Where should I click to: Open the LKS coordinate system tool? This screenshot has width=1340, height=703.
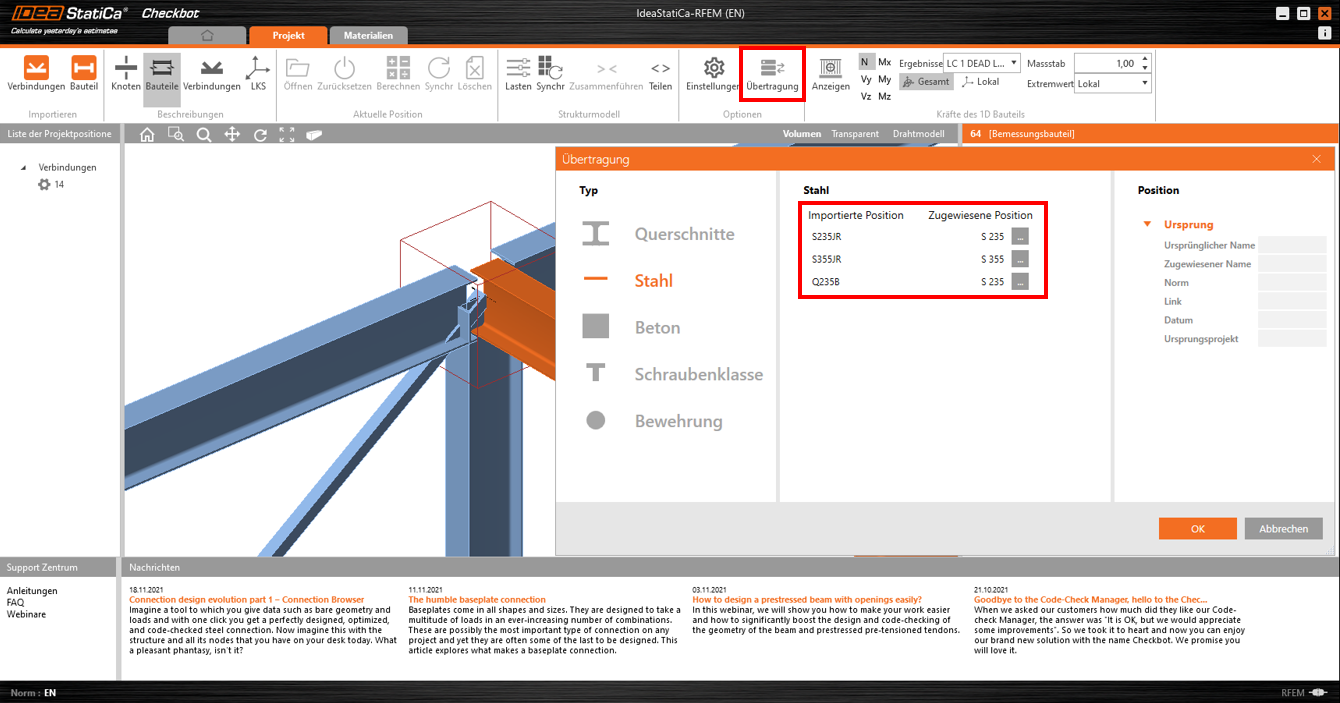pos(258,69)
